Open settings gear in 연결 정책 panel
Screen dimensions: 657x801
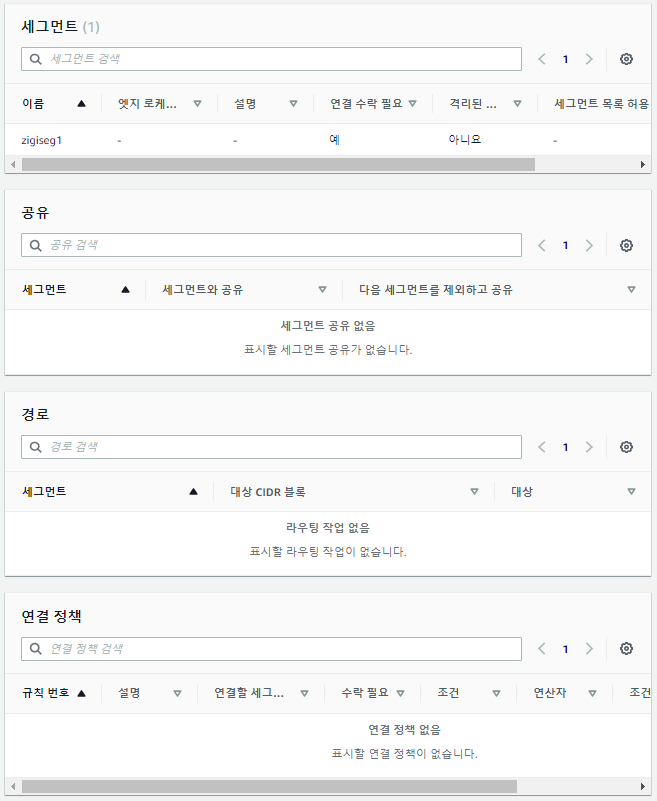point(626,649)
